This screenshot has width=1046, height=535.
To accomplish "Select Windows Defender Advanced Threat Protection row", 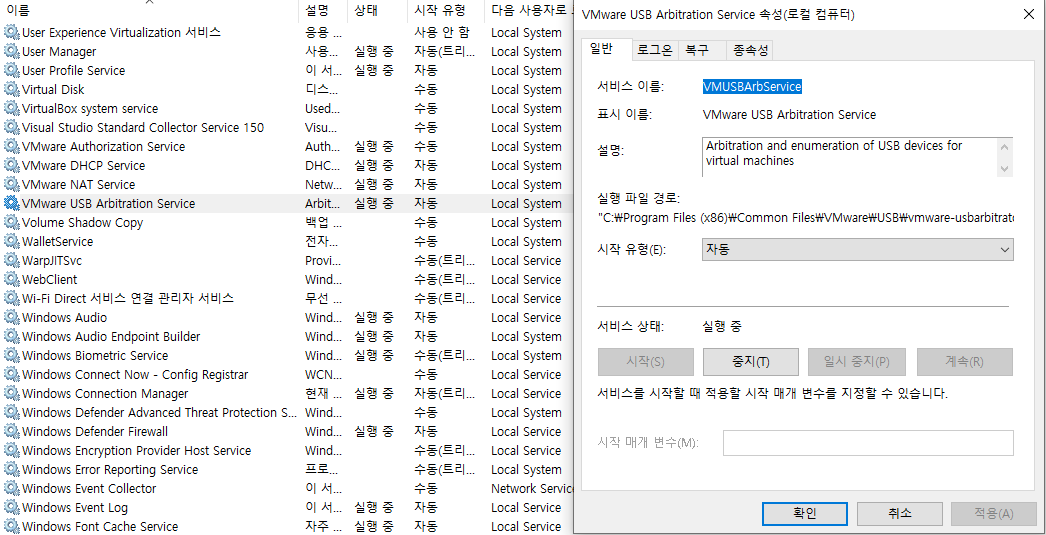I will click(287, 412).
